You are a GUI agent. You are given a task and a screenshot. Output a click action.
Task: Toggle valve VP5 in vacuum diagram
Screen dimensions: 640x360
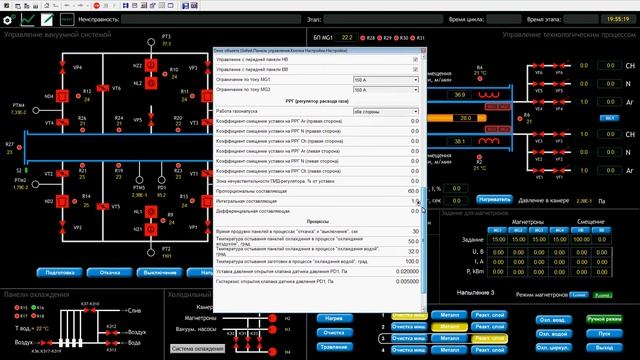151,120
